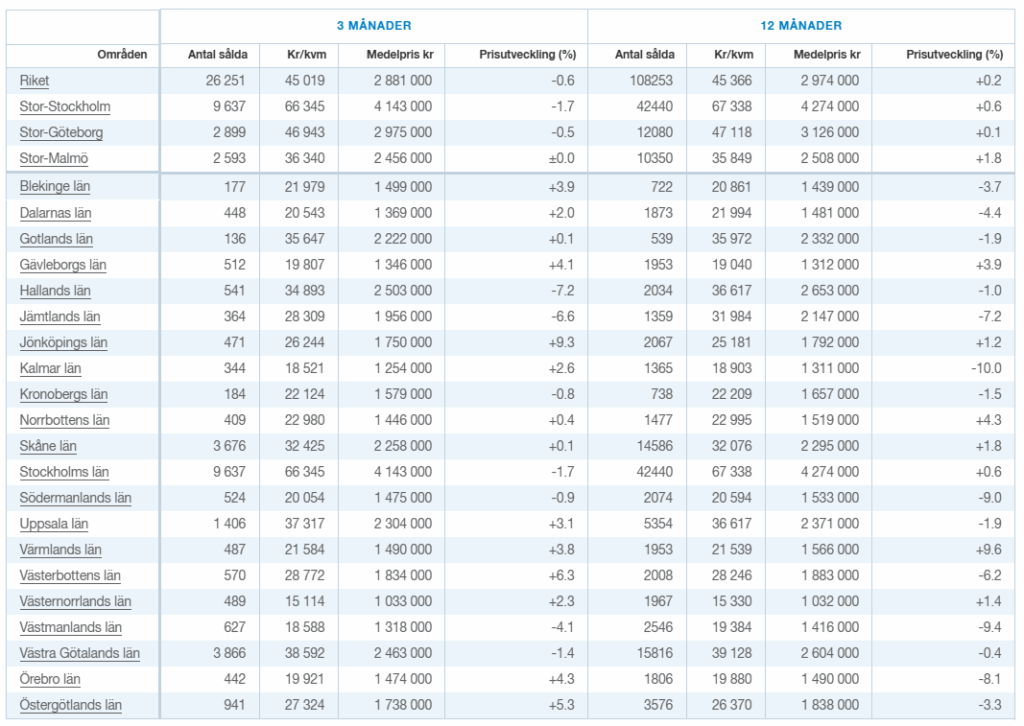Open the Dalarnas län link
This screenshot has height=726, width=1024.
pos(55,213)
